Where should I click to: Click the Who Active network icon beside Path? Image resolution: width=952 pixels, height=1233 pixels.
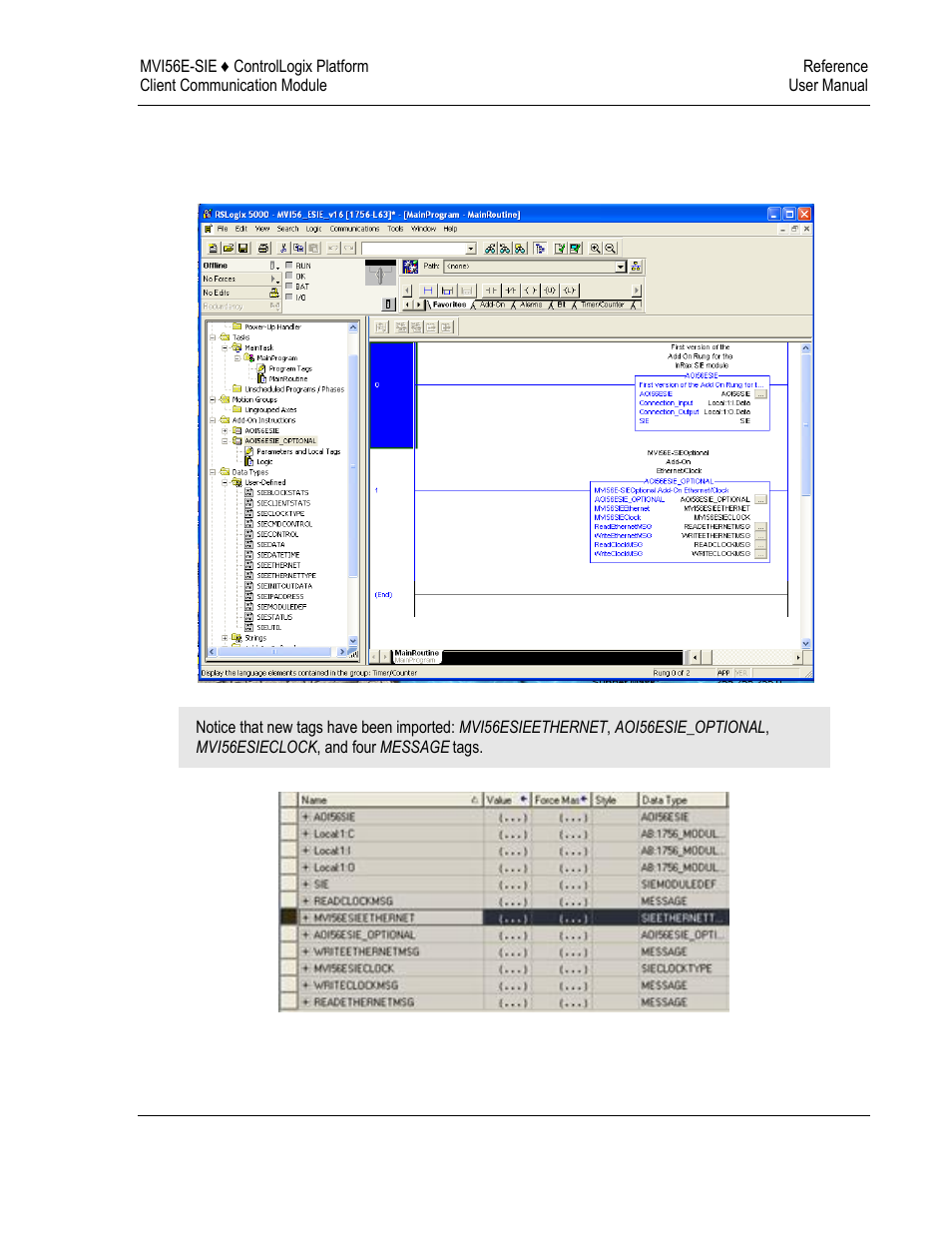tap(410, 267)
